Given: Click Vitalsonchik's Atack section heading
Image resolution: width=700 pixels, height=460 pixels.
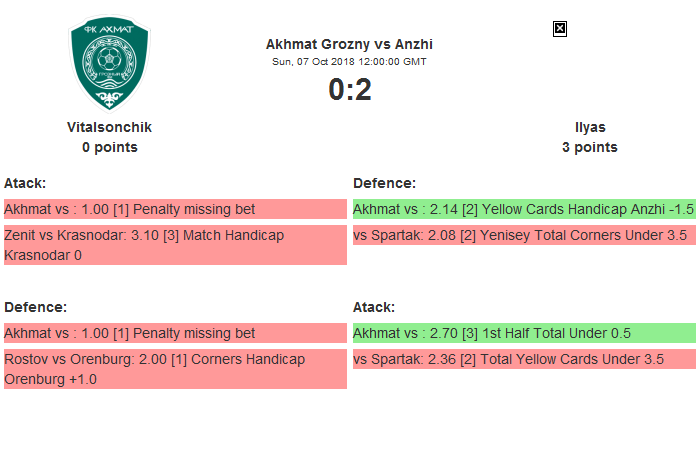Looking at the screenshot, I should [25, 183].
